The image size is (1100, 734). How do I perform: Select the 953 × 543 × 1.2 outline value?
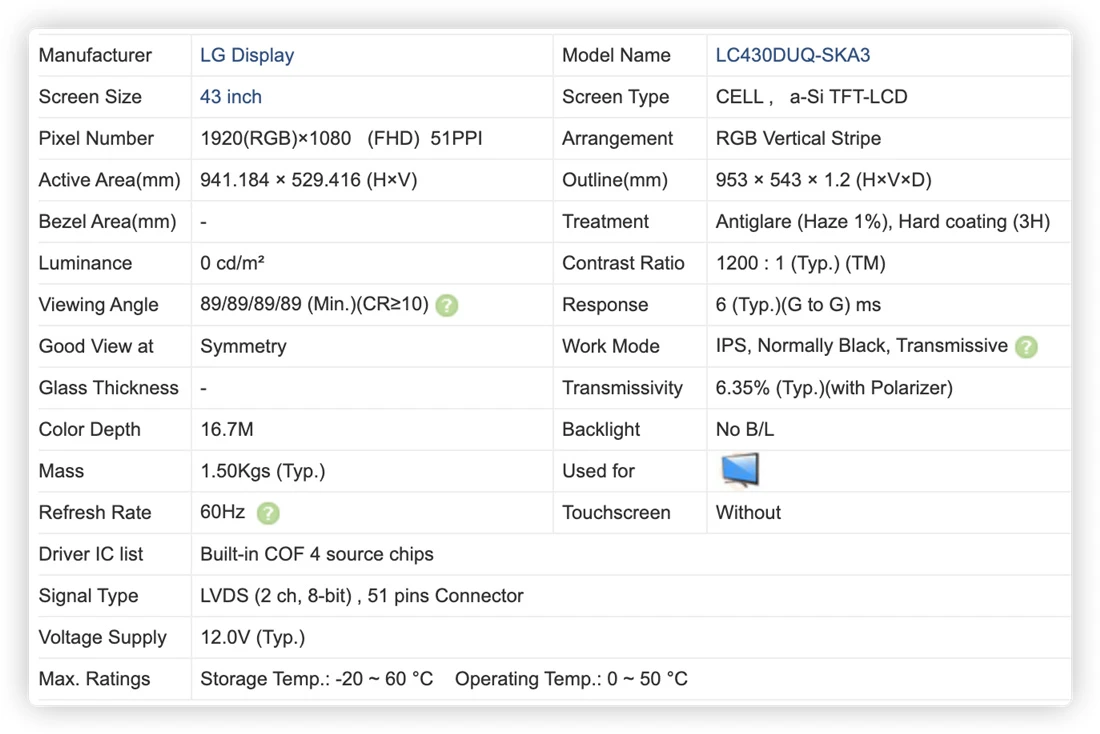click(x=824, y=180)
